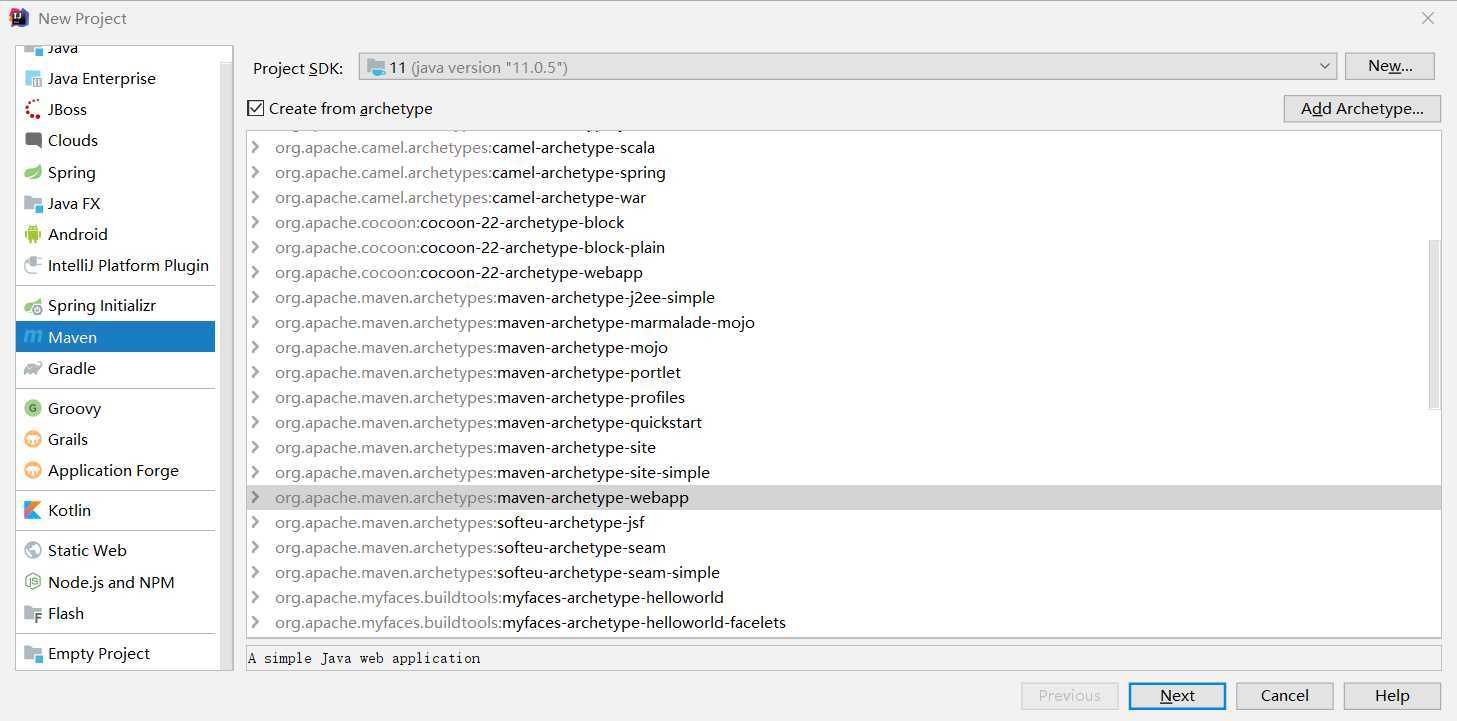1457x721 pixels.
Task: Close the New Project dialog
Action: pos(1428,18)
